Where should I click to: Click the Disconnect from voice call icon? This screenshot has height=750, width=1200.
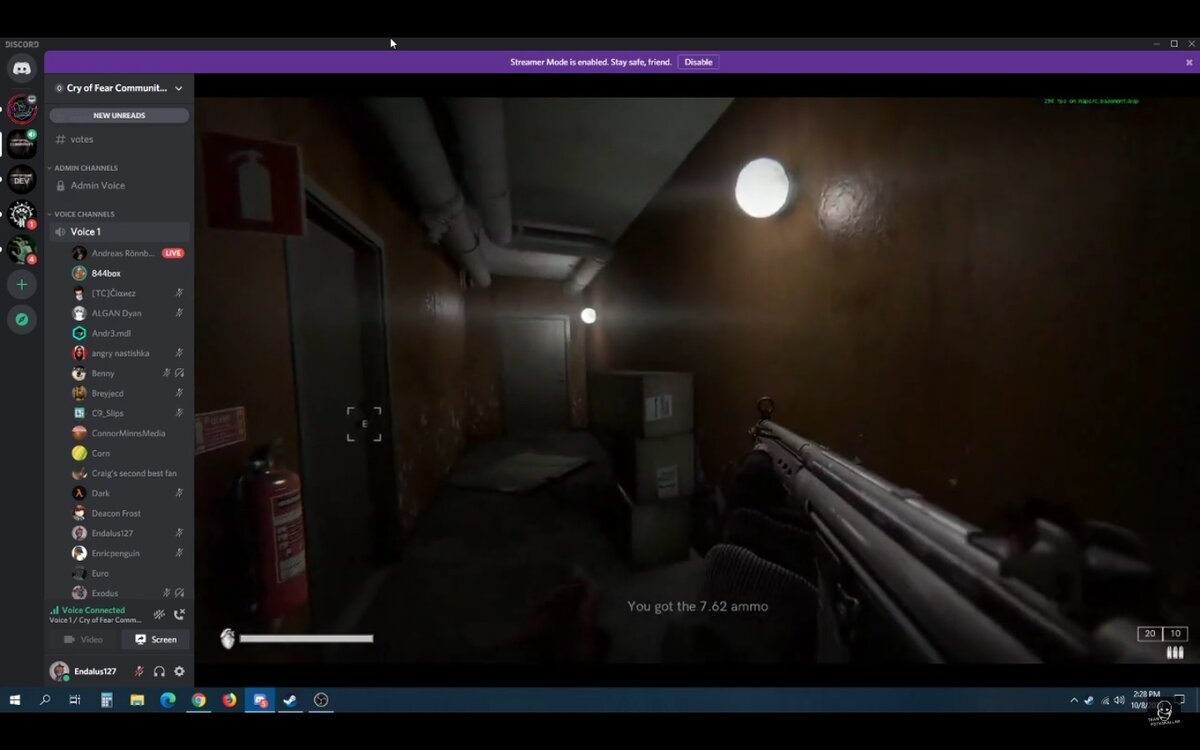(179, 615)
